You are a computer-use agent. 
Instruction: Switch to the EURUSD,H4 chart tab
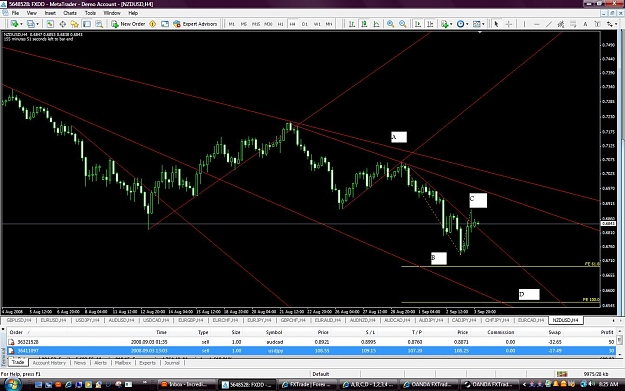[x=53, y=320]
